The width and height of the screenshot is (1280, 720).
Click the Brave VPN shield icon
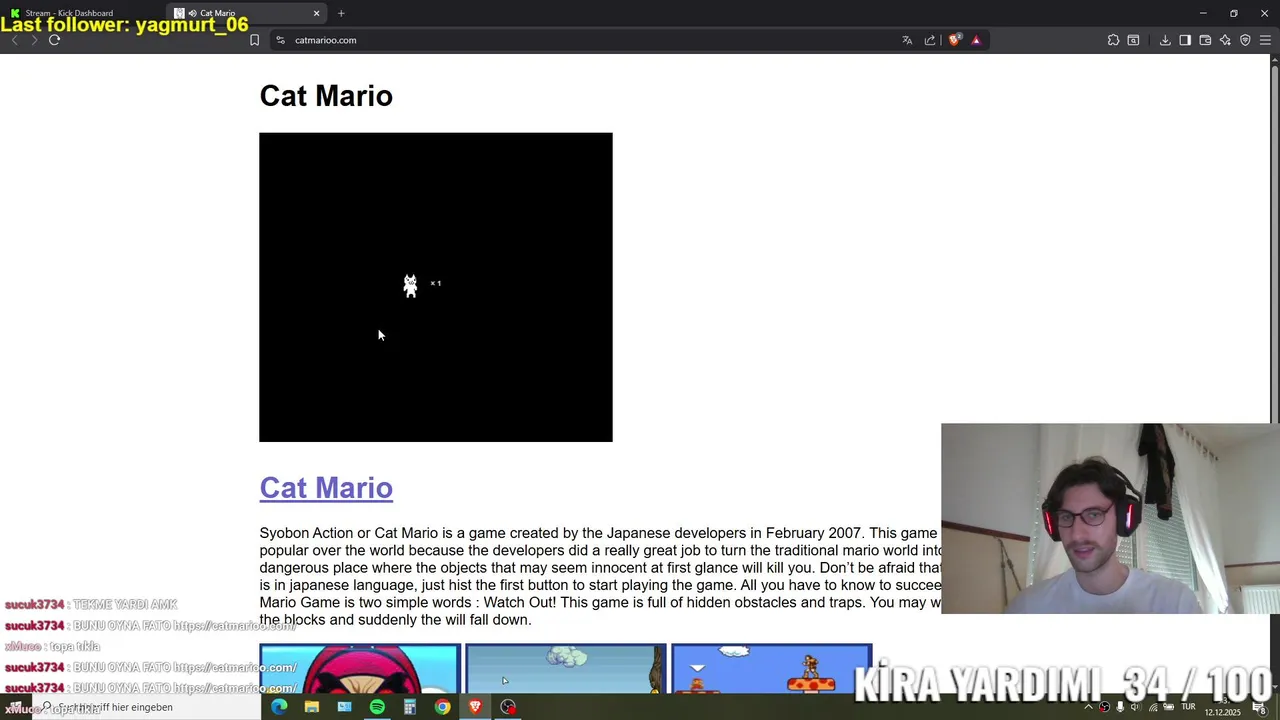(x=1245, y=40)
